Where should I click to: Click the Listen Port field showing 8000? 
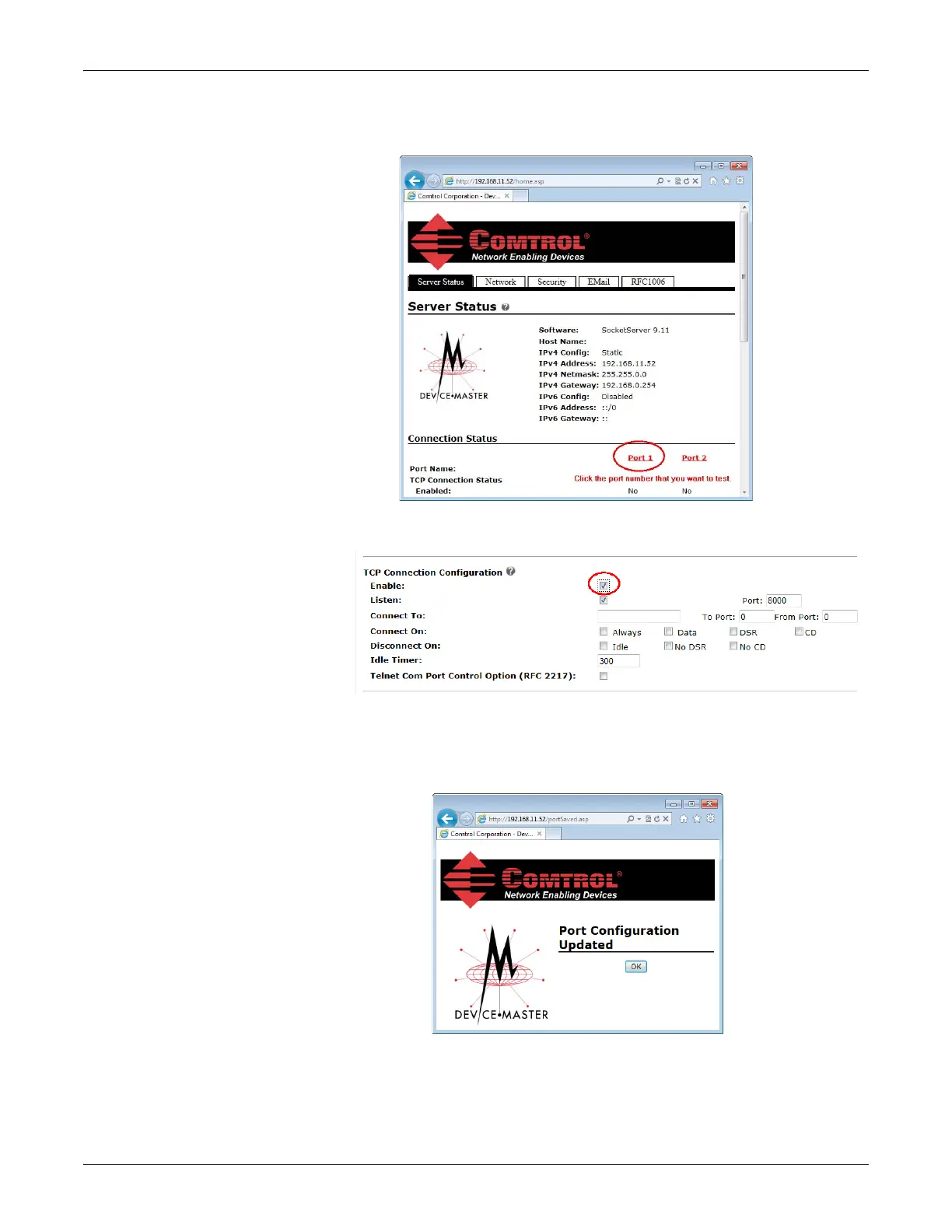tap(783, 600)
